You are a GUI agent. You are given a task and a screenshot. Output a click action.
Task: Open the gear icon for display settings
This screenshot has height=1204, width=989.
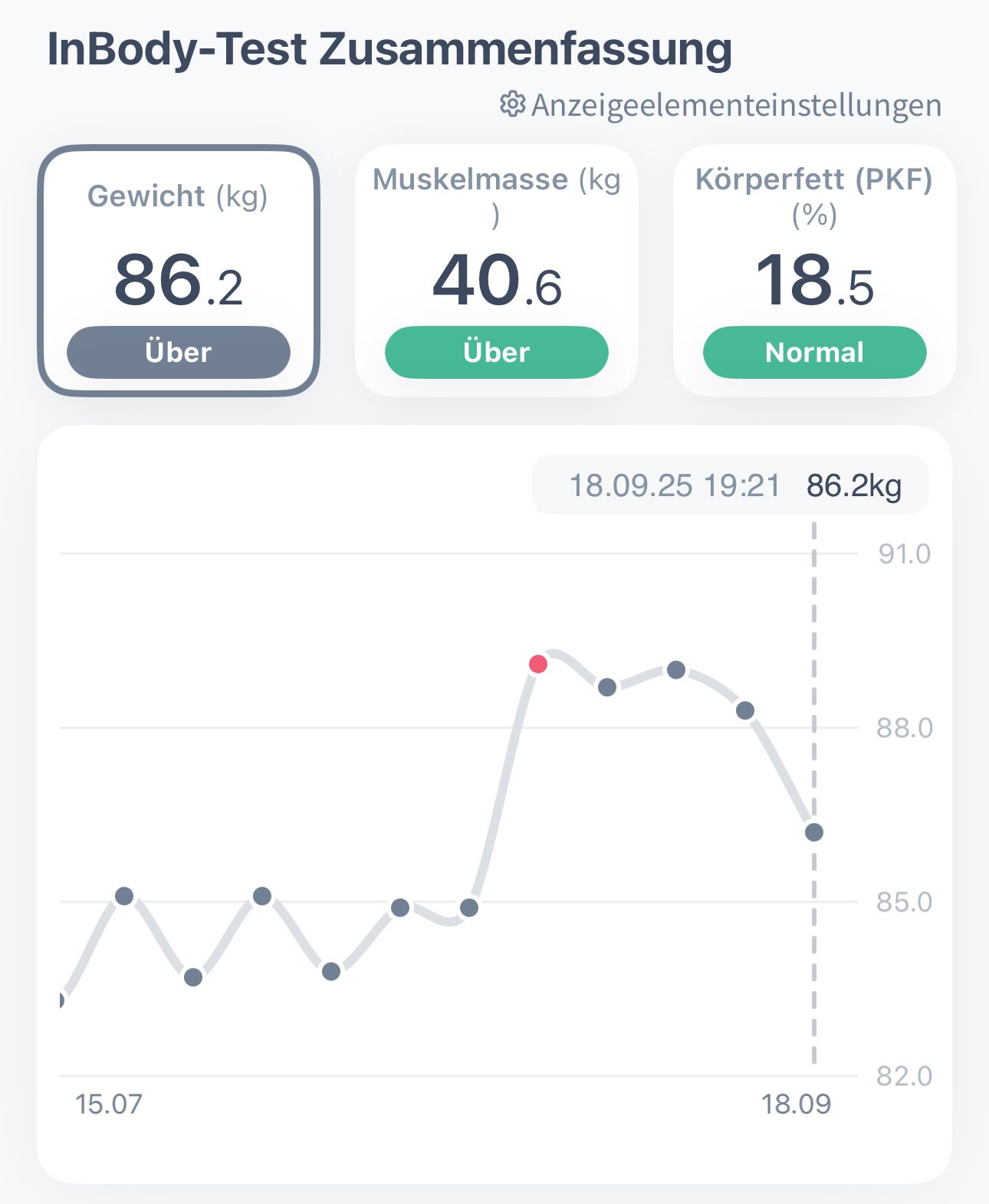512,104
